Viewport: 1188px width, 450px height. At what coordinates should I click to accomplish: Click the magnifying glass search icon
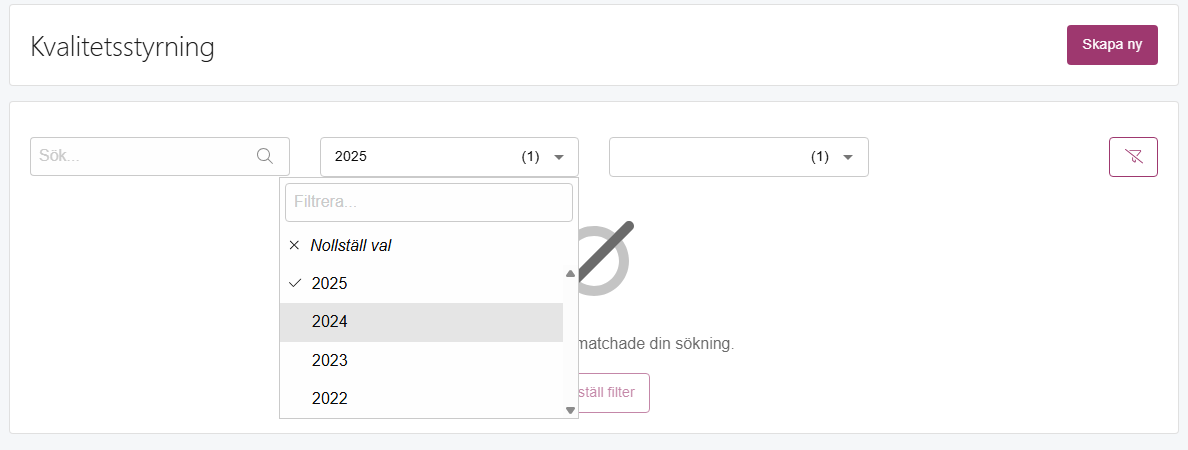(x=264, y=156)
